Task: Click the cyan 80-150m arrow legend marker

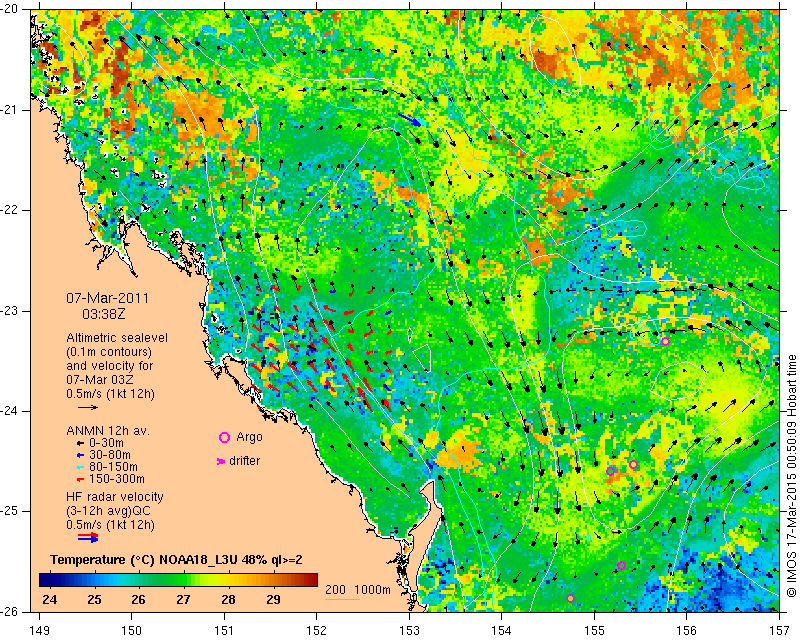Action: 80,467
